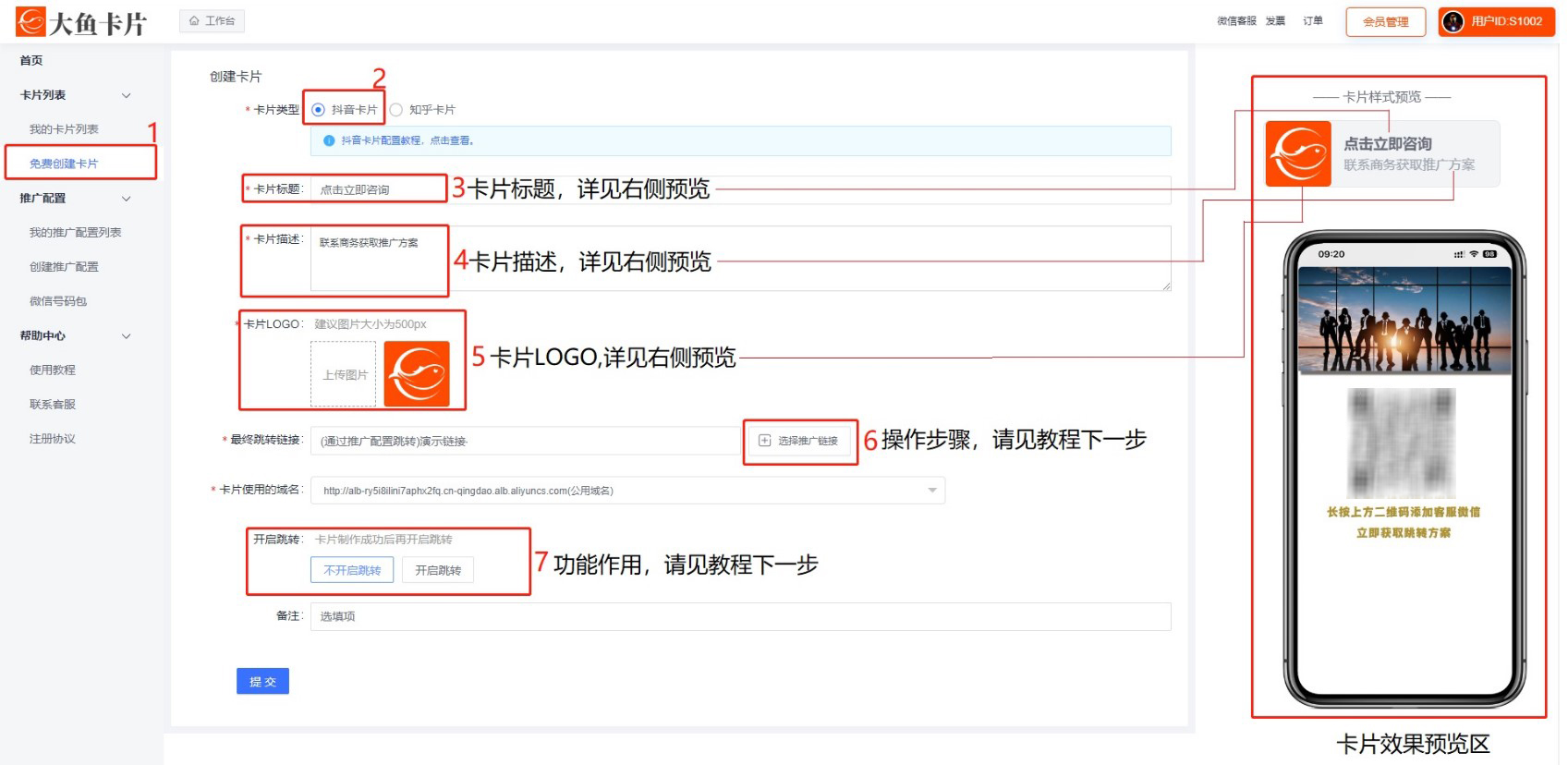This screenshot has height=765, width=1568.
Task: Click the blurred QR code in phone preview
Action: (1401, 443)
